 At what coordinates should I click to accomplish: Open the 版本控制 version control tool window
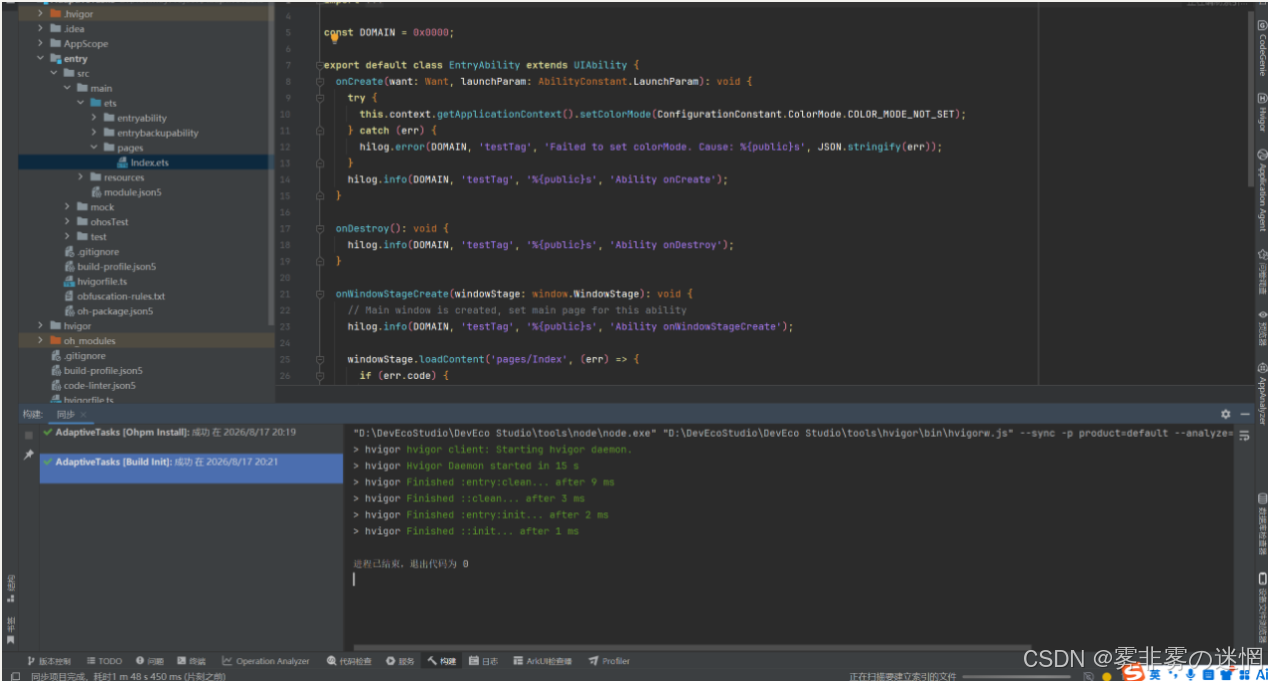coord(49,661)
